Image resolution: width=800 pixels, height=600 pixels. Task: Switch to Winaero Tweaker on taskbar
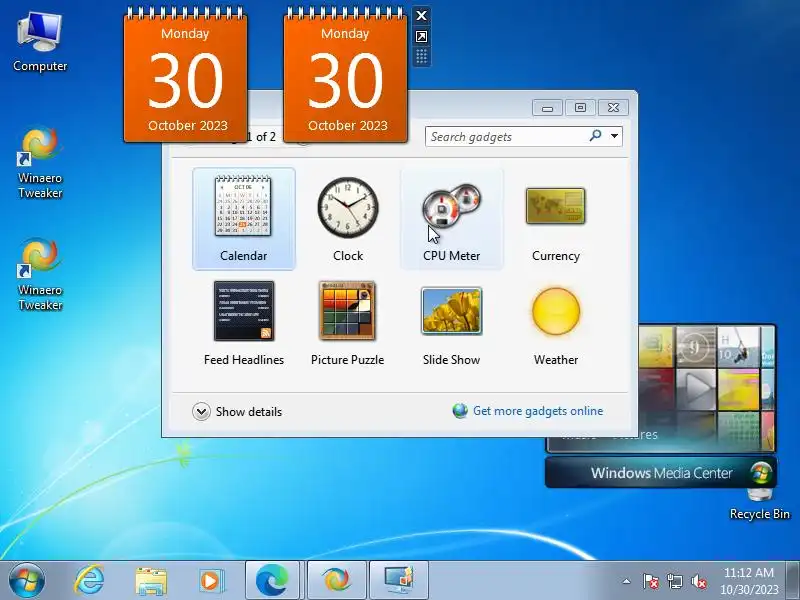[337, 580]
